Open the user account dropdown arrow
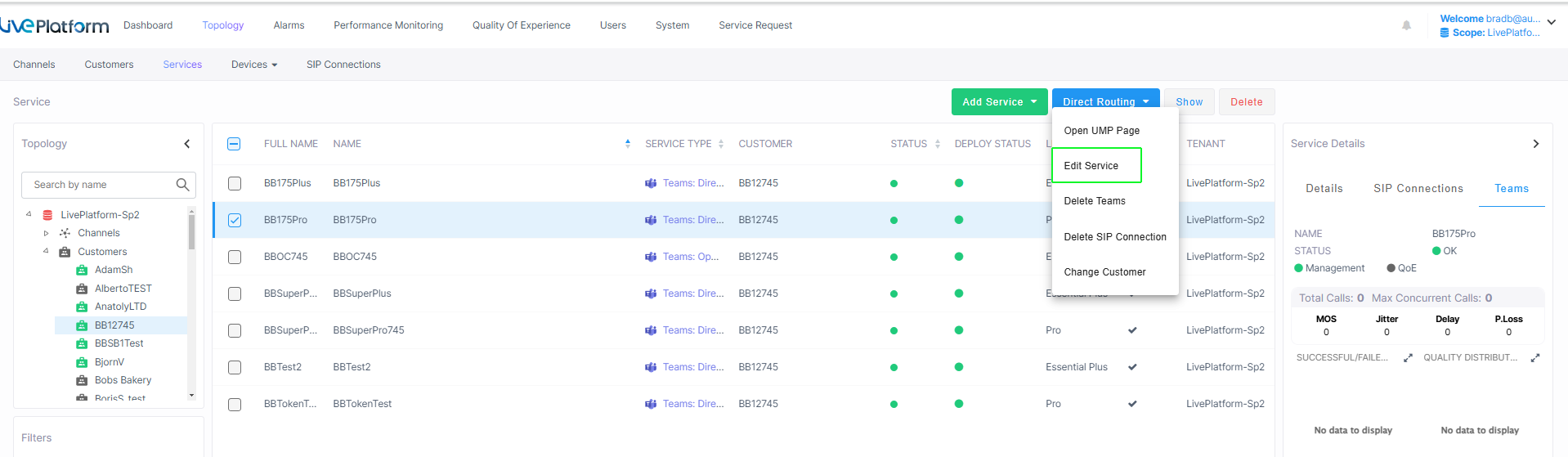The image size is (1568, 457). point(1551,23)
